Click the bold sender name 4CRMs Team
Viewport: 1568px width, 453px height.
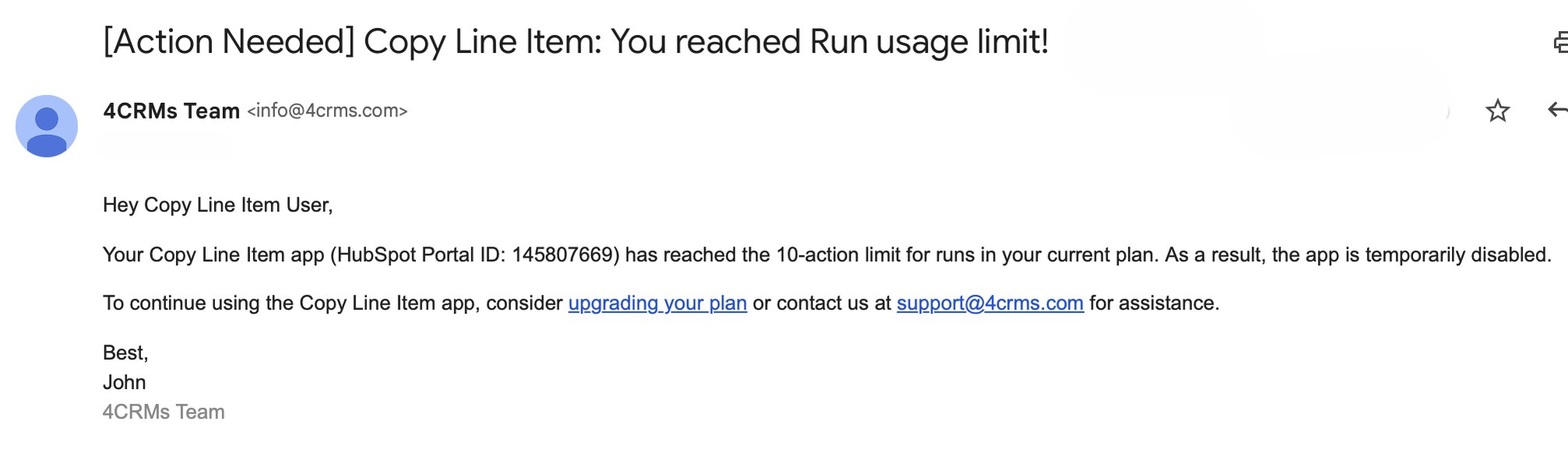click(x=171, y=111)
